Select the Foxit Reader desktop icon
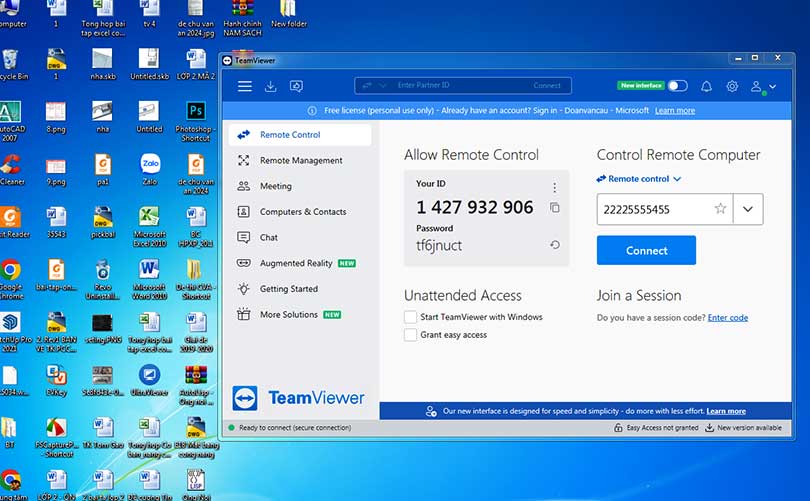 (x=13, y=222)
